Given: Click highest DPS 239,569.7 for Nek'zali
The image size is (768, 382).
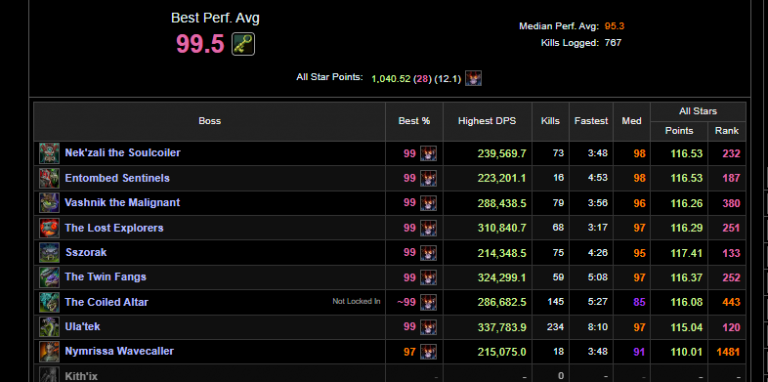Looking at the screenshot, I should [x=502, y=154].
